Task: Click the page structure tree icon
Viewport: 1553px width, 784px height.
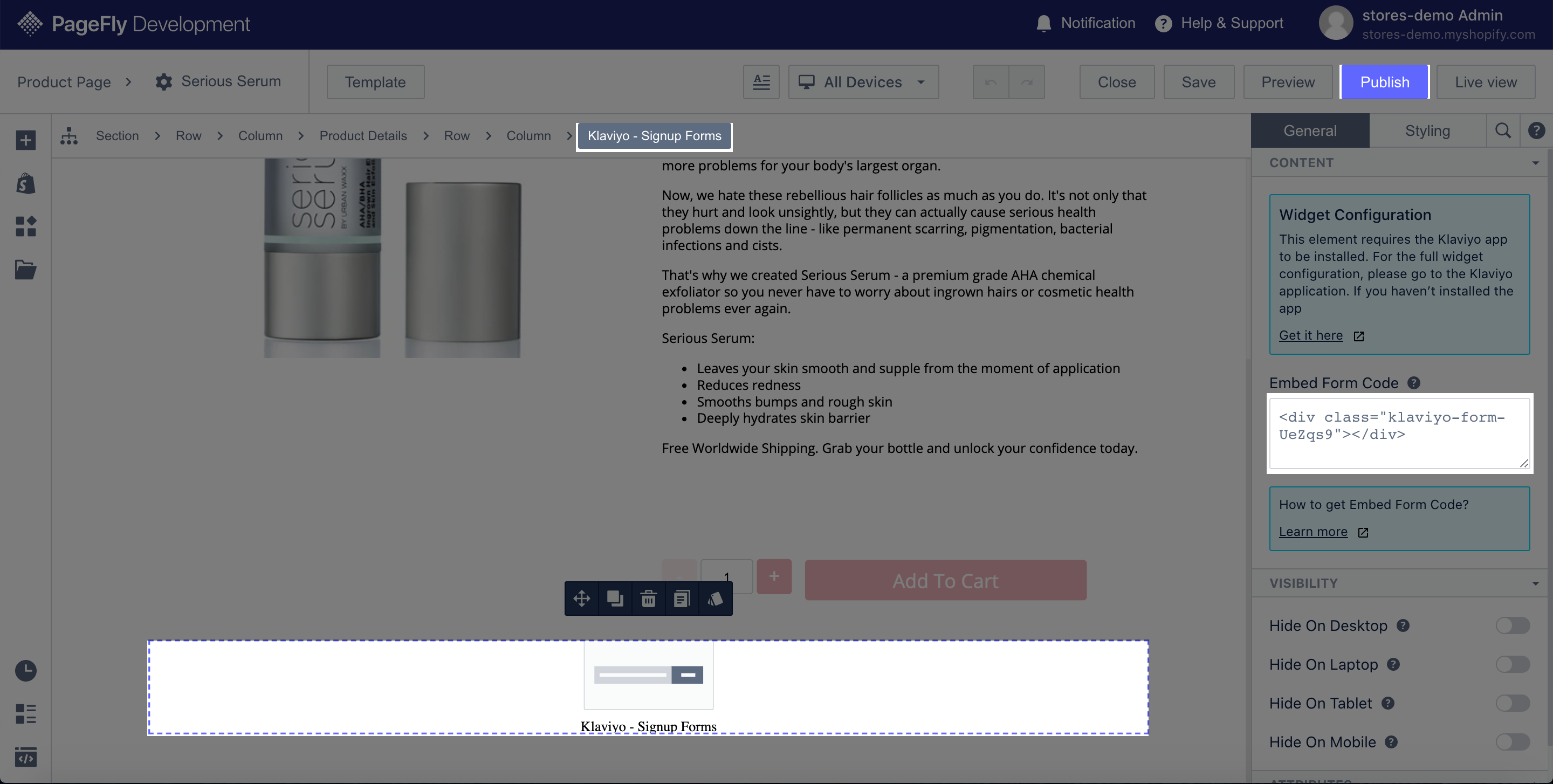Action: coord(68,135)
